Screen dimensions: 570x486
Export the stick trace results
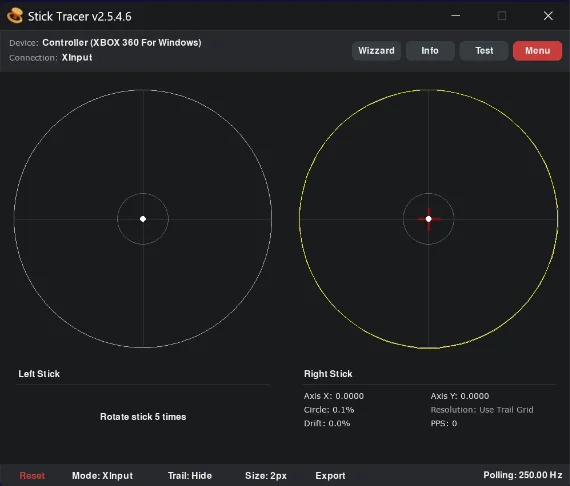coord(330,475)
